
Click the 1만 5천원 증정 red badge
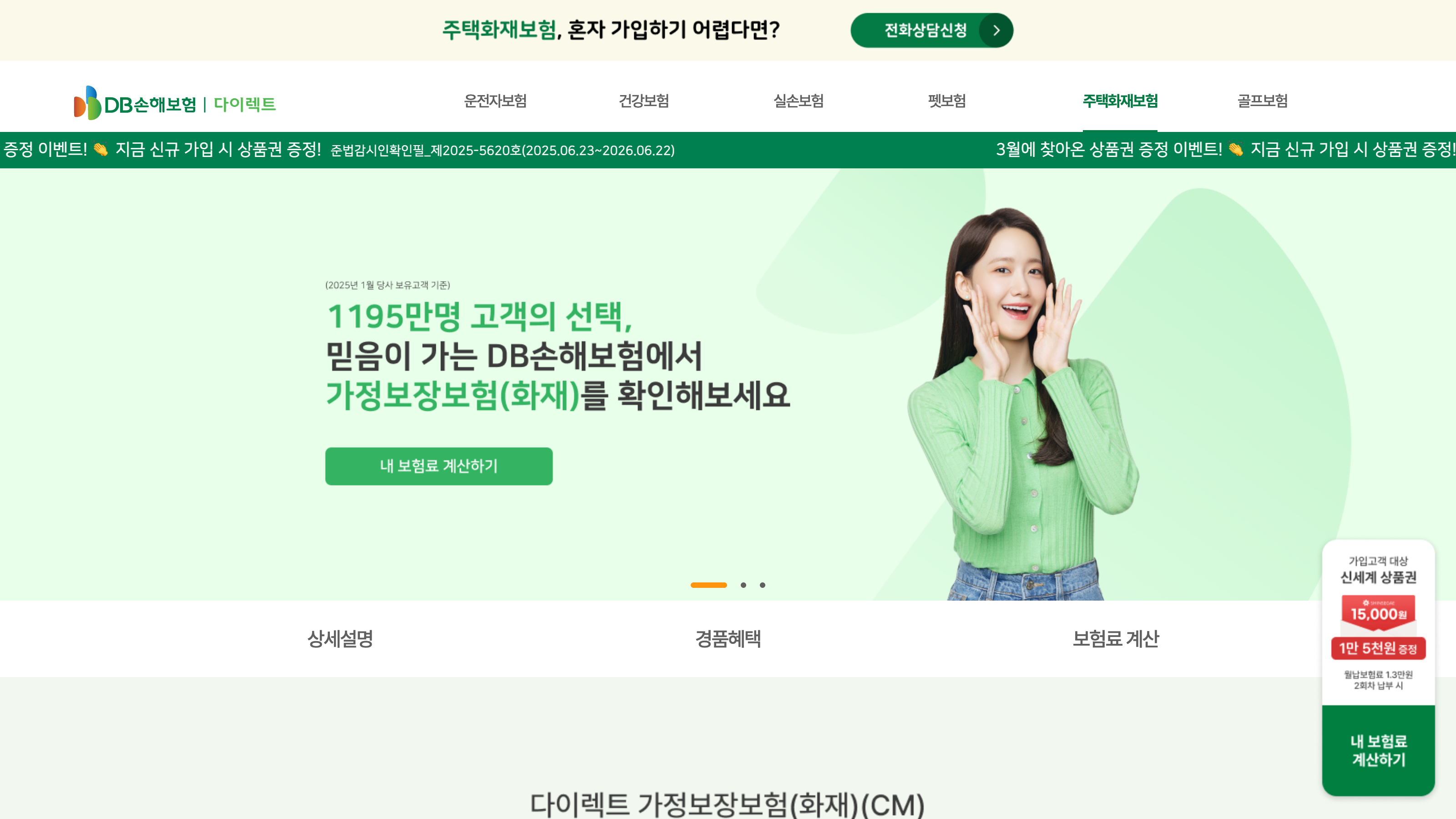point(1379,648)
